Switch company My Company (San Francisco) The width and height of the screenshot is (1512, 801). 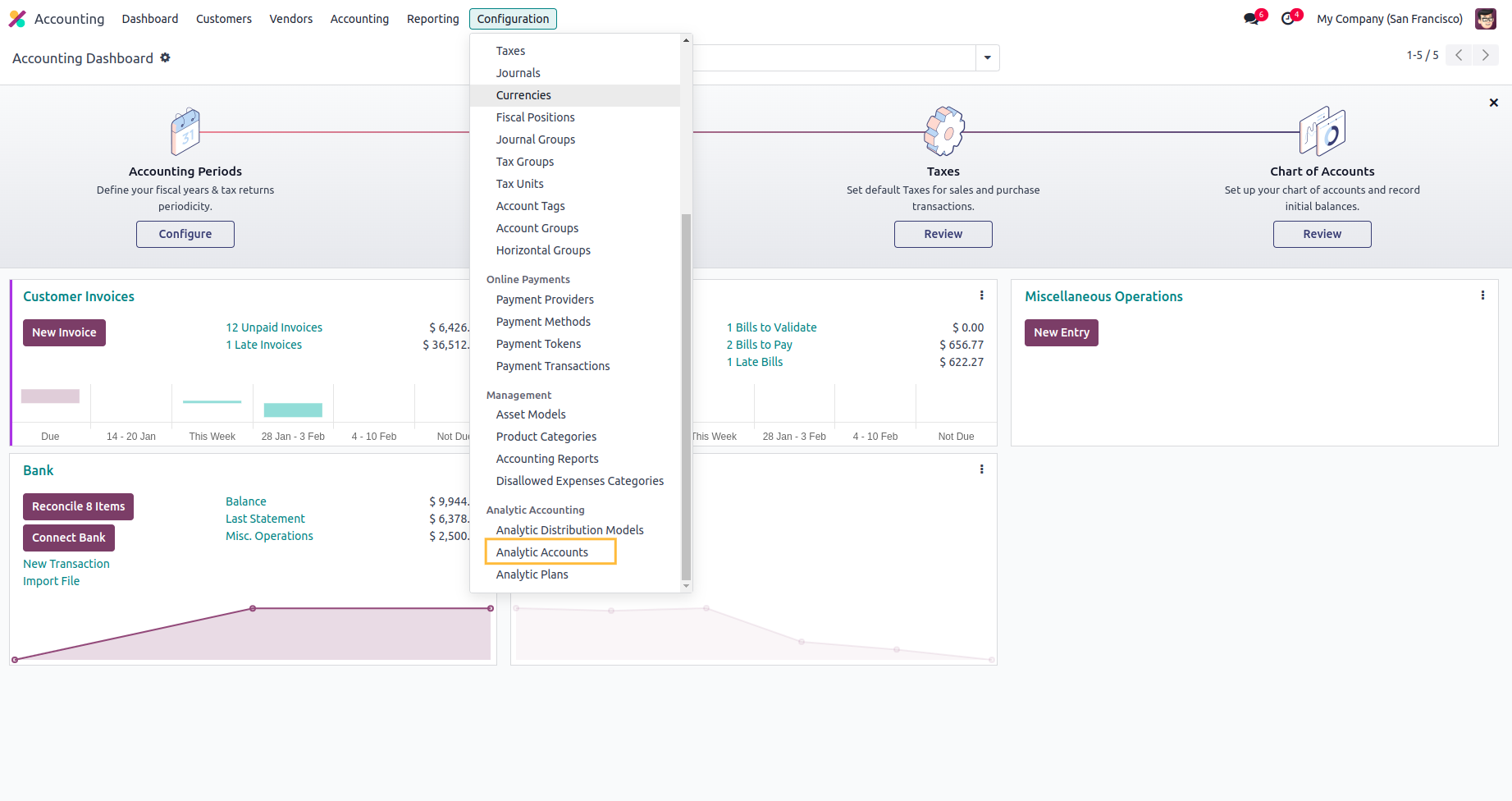click(1390, 19)
